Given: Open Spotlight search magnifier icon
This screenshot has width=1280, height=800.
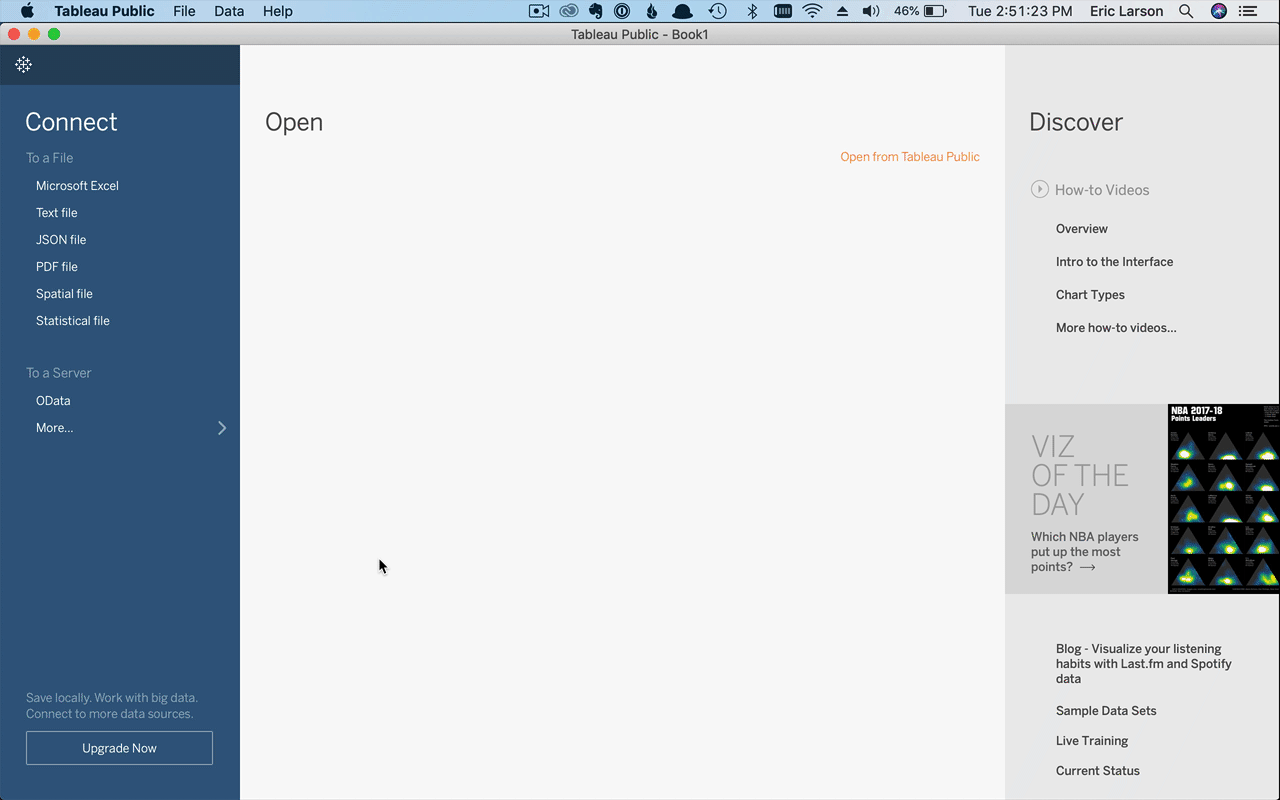Looking at the screenshot, I should point(1186,11).
